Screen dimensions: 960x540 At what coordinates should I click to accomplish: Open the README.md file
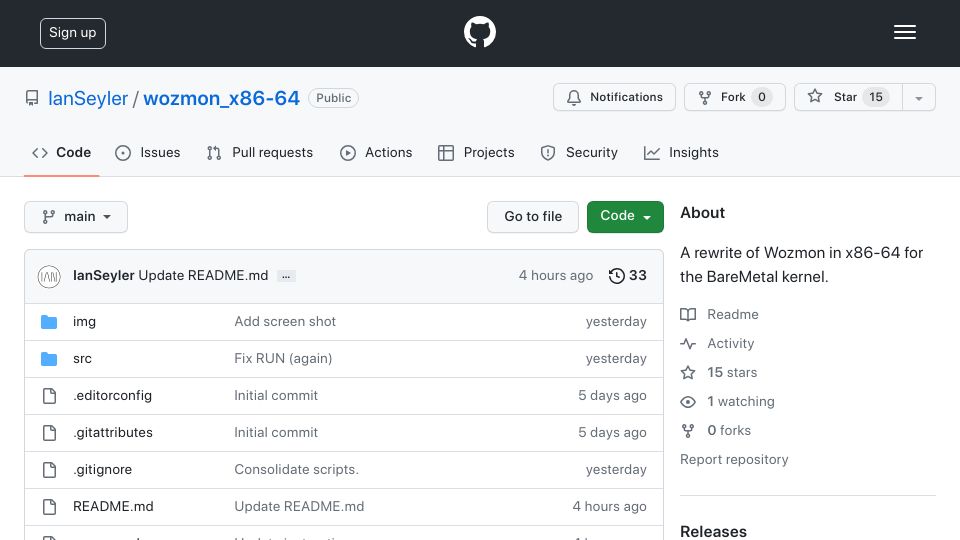pos(113,506)
